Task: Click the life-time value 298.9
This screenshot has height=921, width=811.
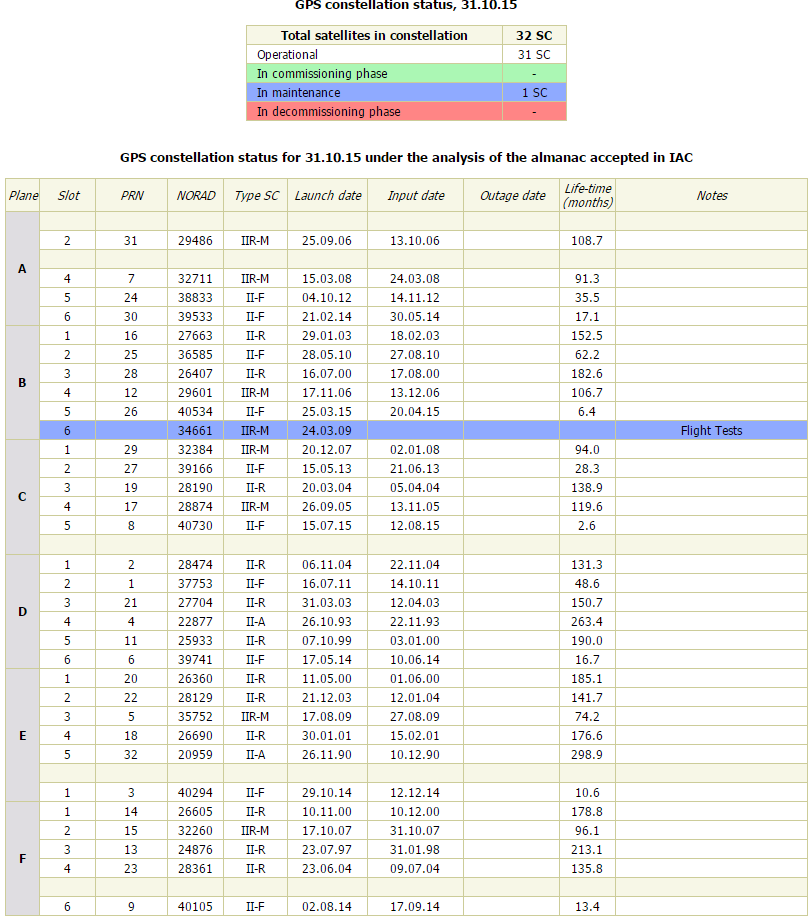Action: [x=588, y=754]
